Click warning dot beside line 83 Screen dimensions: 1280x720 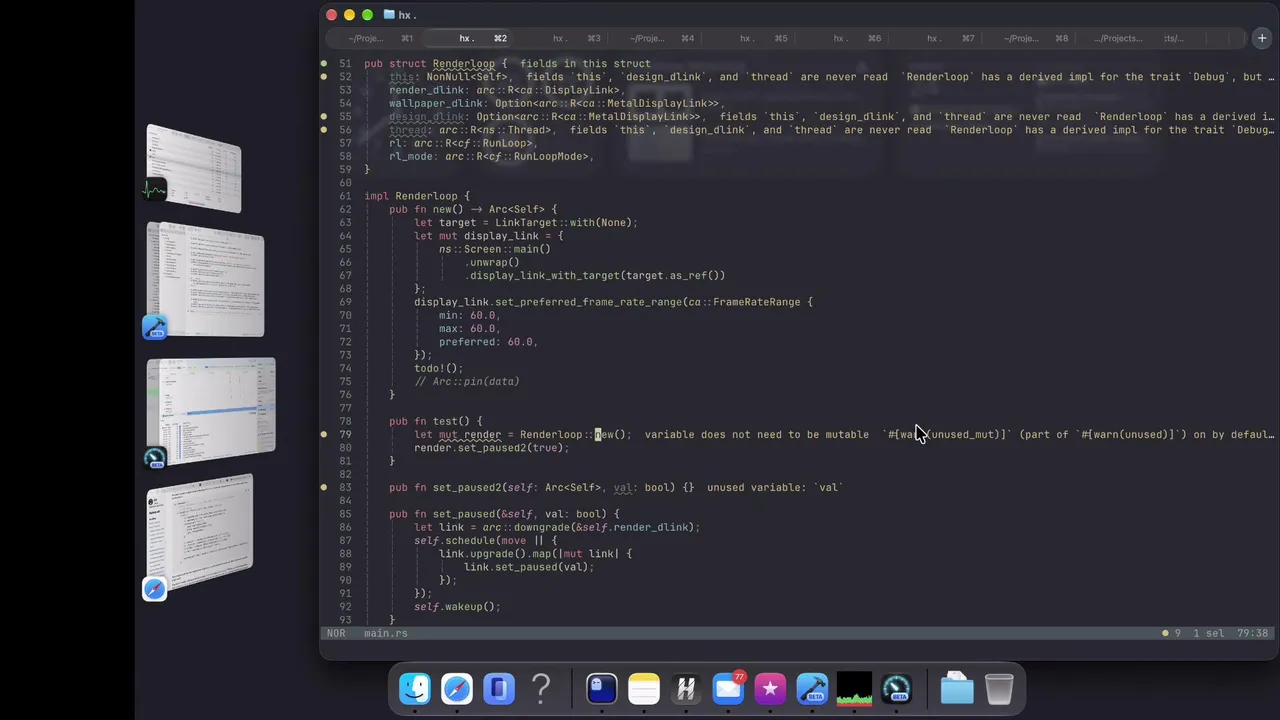[x=323, y=488]
